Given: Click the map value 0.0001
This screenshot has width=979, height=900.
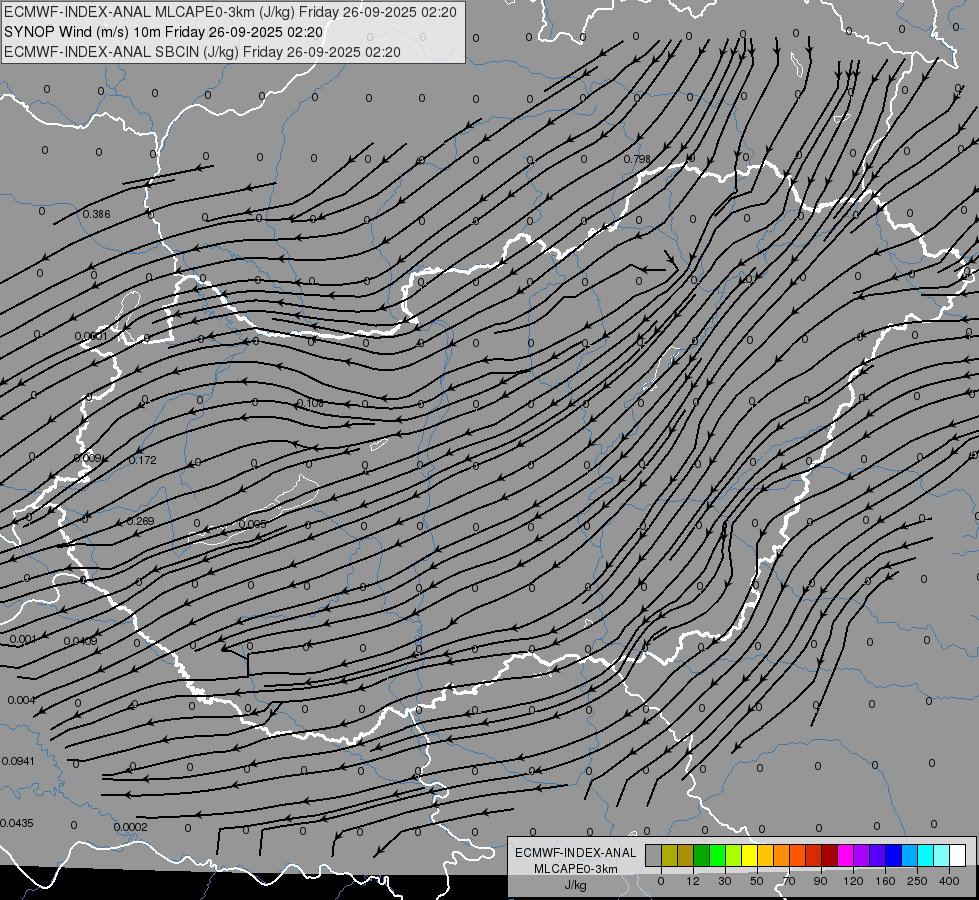Looking at the screenshot, I should point(91,336).
